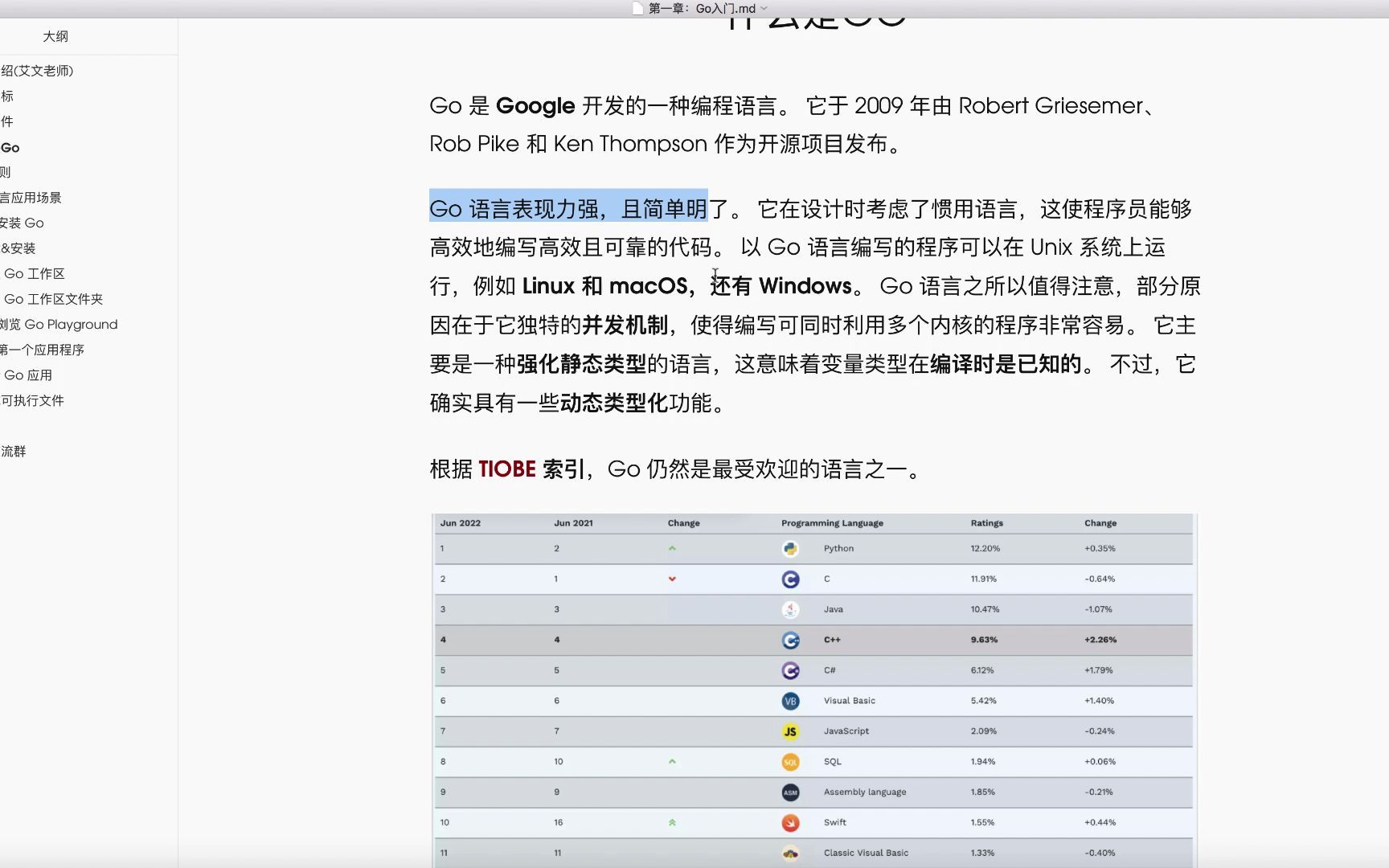The height and width of the screenshot is (868, 1389).
Task: Click the Programming Language column header
Action: (x=832, y=523)
